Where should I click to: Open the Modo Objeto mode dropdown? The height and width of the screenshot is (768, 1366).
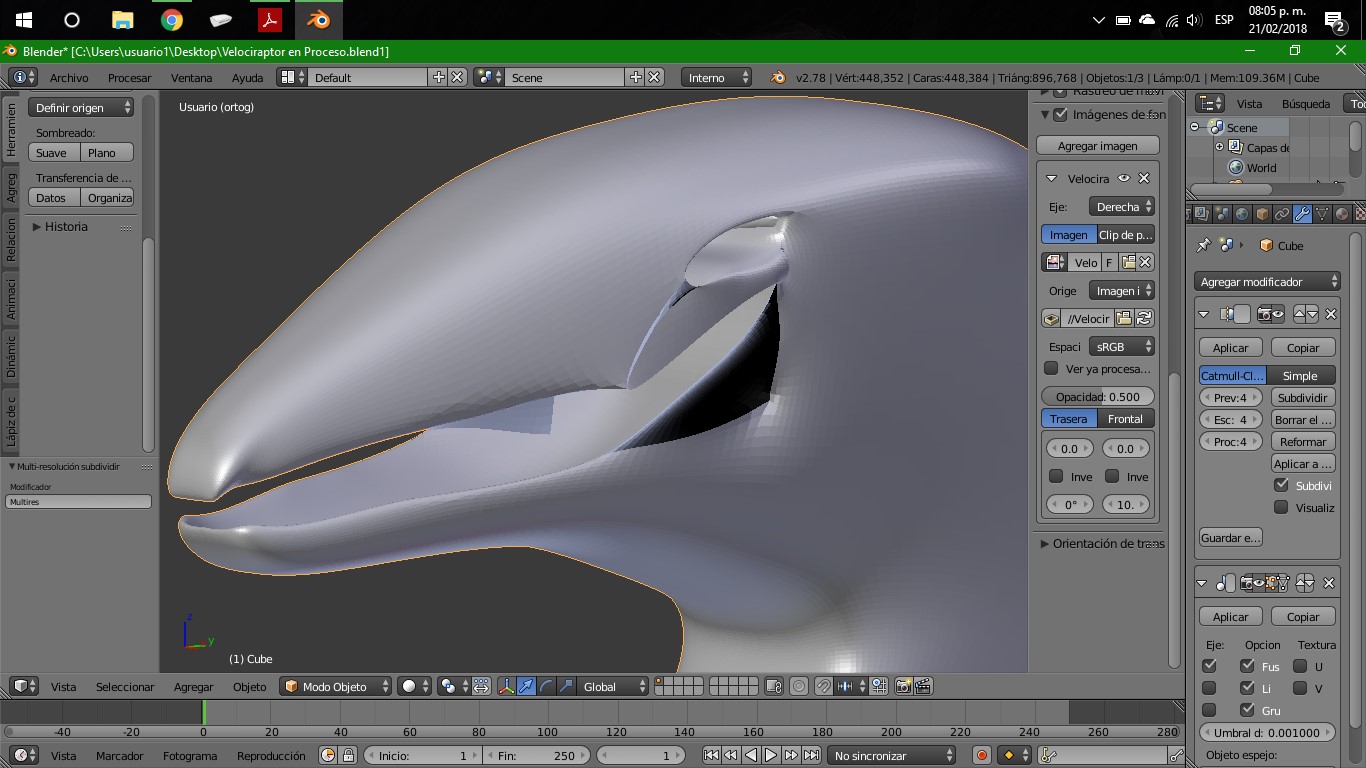coord(337,686)
